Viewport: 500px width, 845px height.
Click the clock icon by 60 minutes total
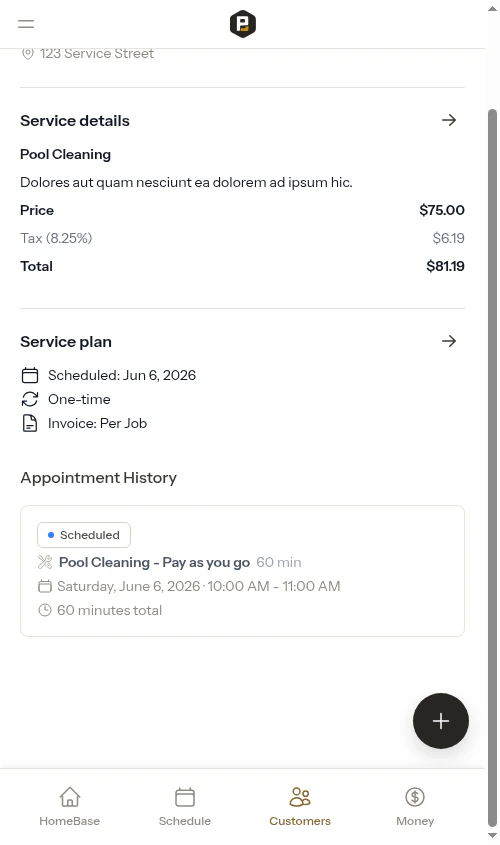[45, 610]
